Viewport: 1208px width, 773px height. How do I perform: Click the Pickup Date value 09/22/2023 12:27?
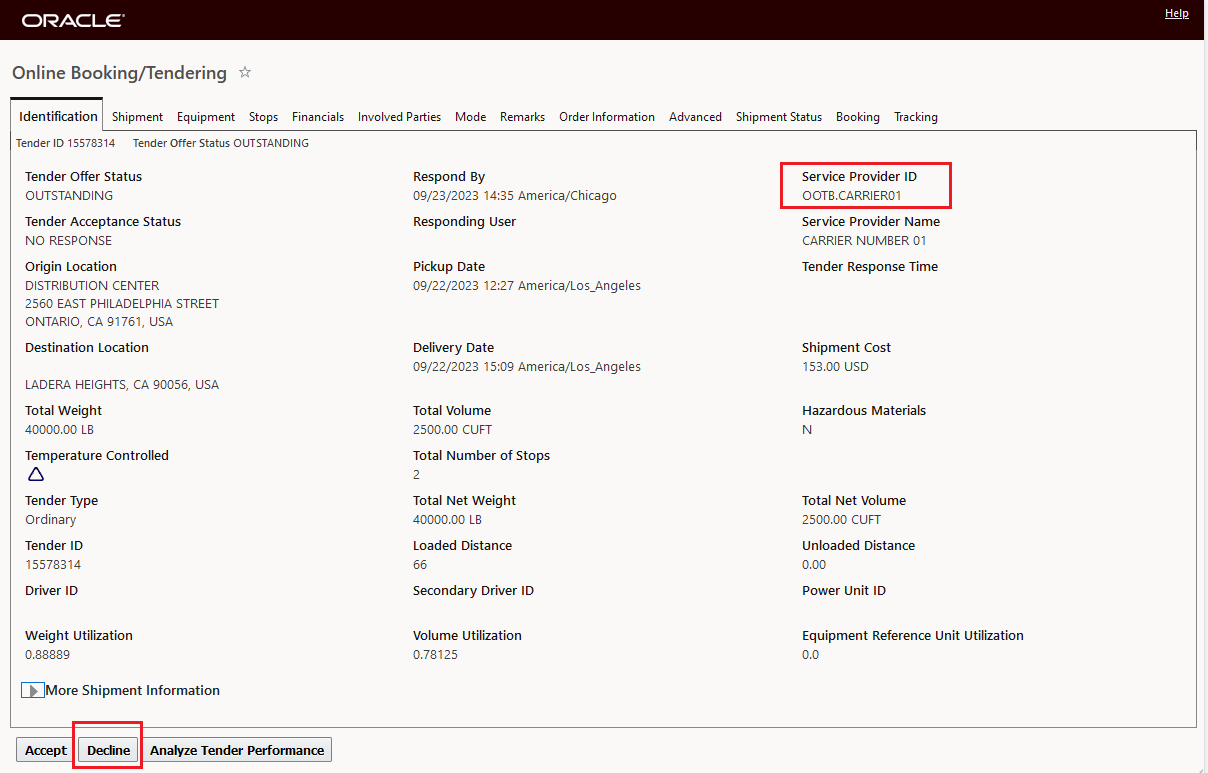pyautogui.click(x=527, y=286)
